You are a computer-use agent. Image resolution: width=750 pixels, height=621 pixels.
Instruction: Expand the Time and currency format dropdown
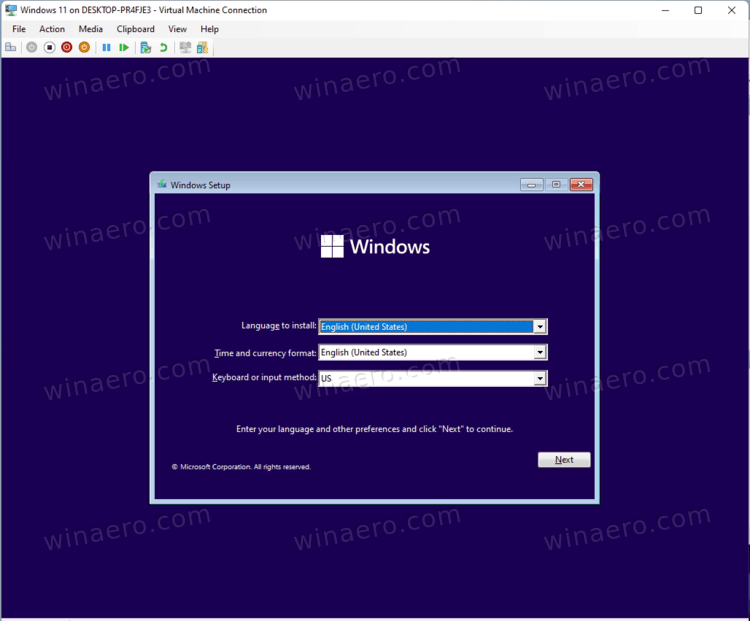click(x=540, y=353)
